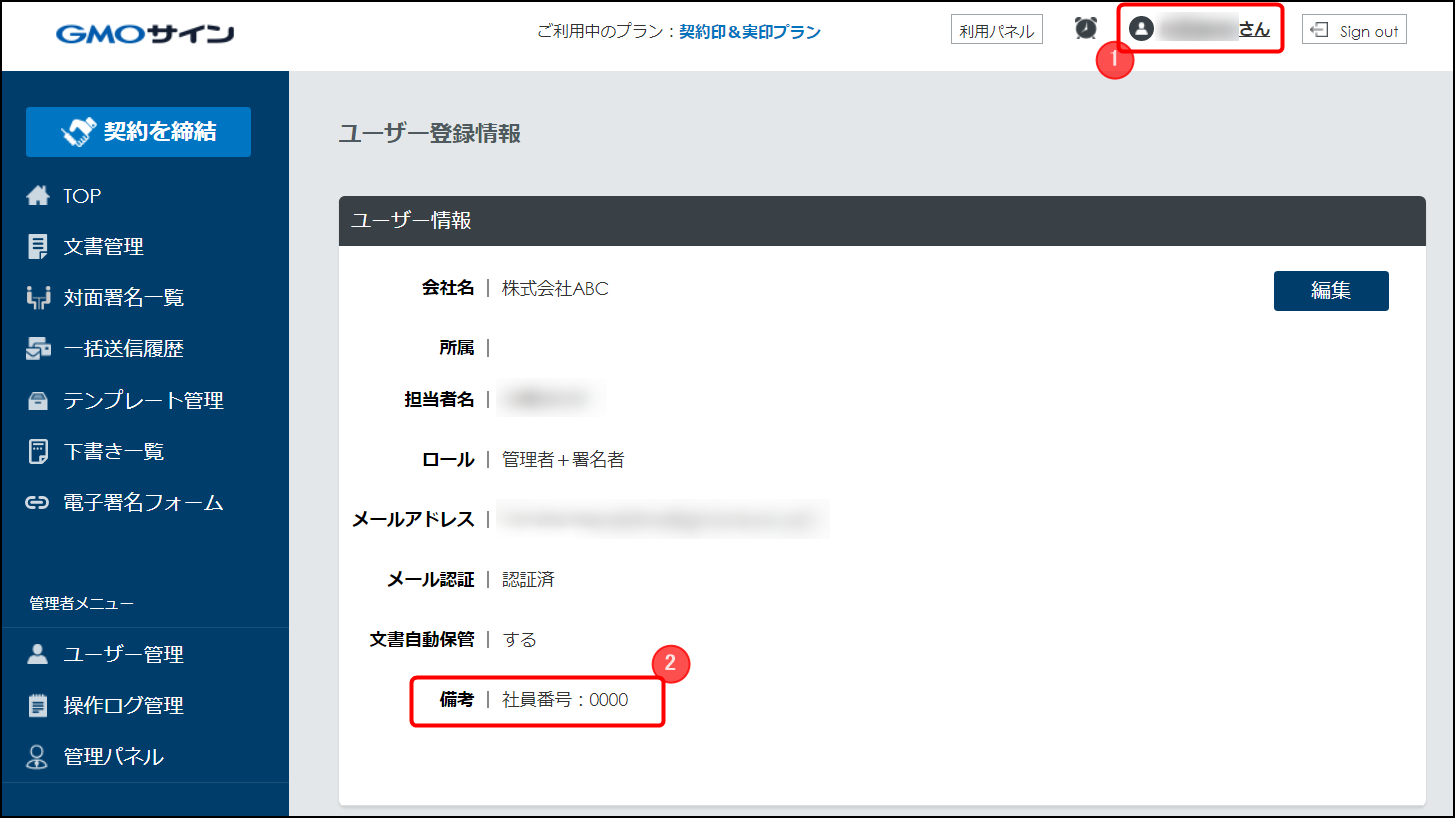The height and width of the screenshot is (818, 1455).
Task: Click the 下書き一覧 draft icon
Action: [38, 452]
